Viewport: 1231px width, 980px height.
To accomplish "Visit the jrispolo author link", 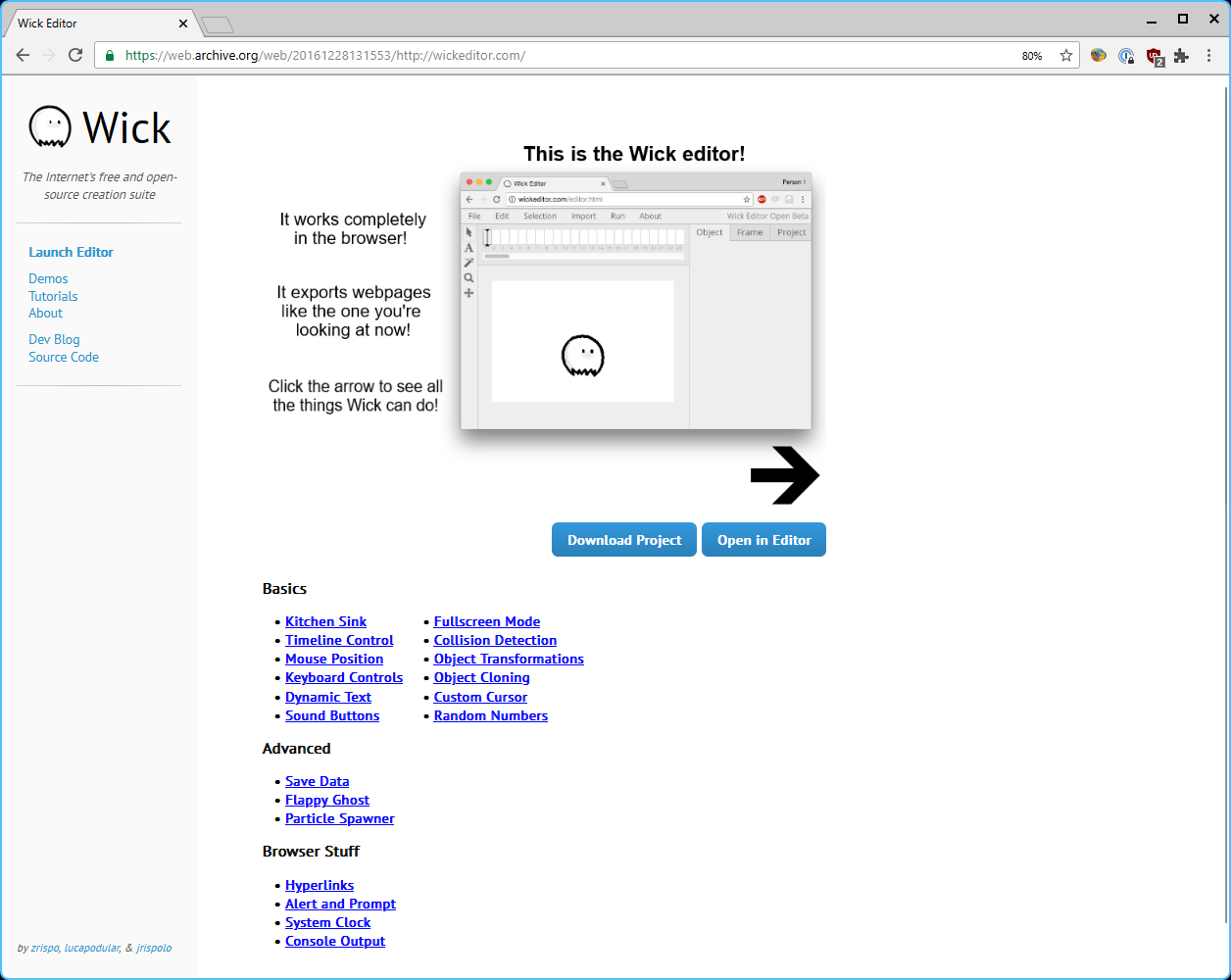I will pos(154,948).
